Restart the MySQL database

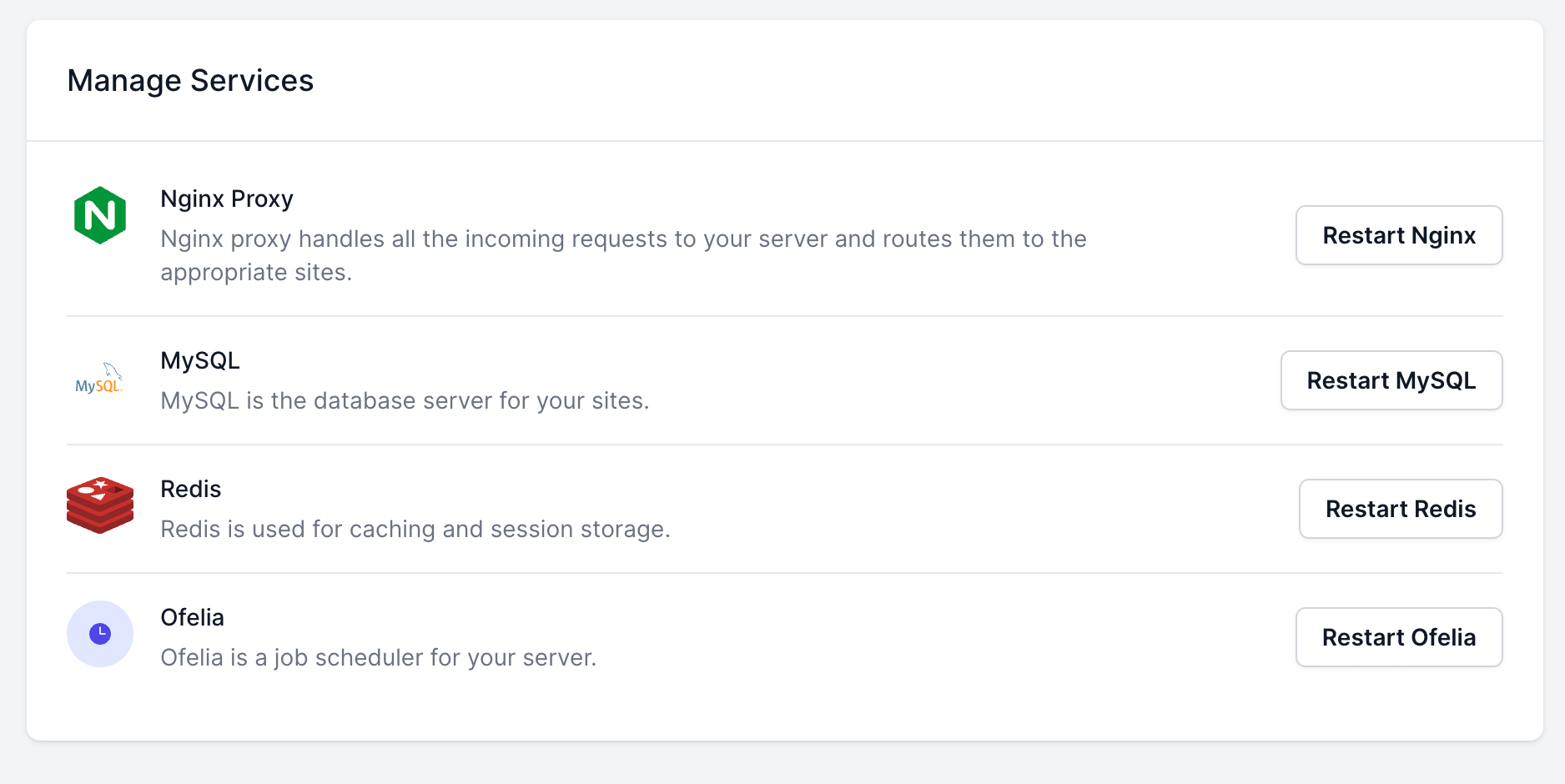(x=1391, y=380)
